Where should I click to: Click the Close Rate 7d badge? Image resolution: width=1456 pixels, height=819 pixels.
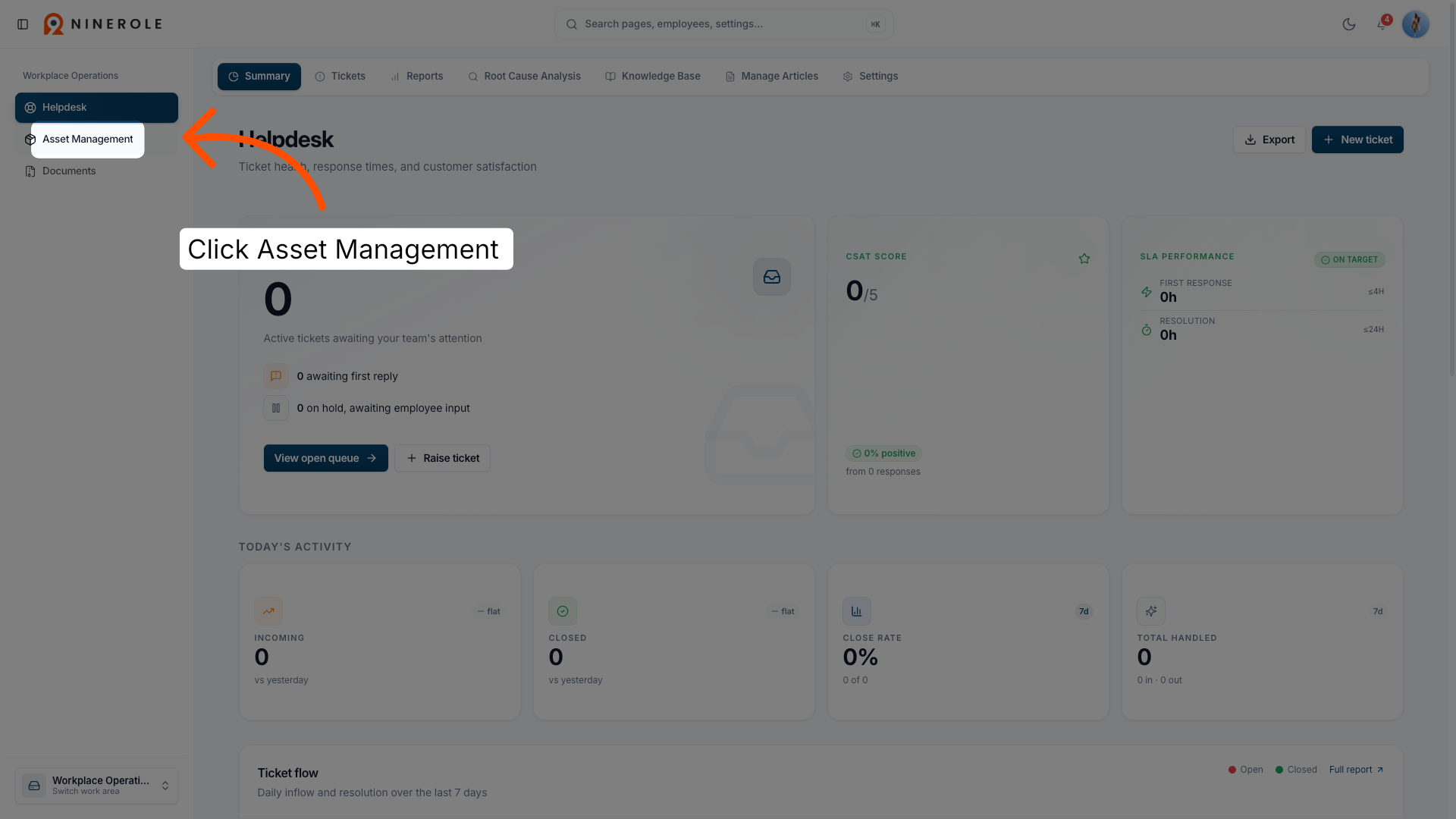[x=1084, y=611]
